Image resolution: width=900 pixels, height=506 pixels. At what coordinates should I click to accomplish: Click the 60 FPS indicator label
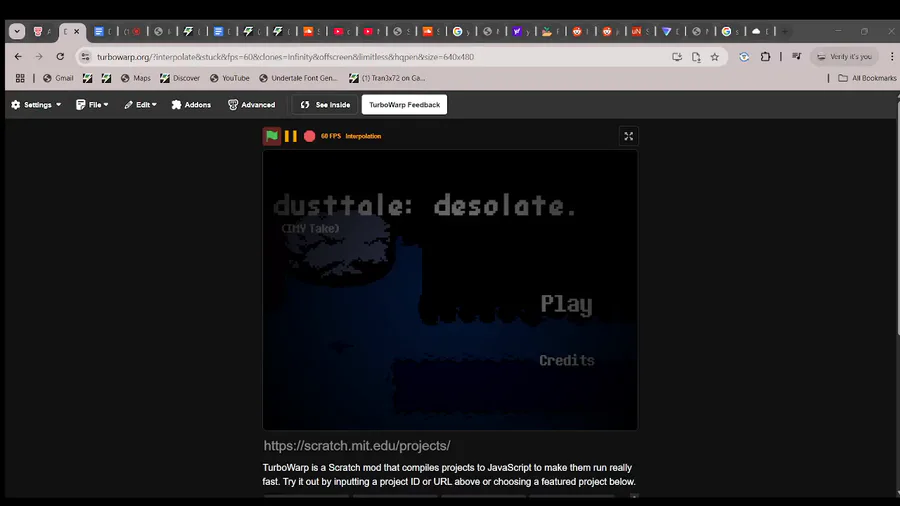331,136
